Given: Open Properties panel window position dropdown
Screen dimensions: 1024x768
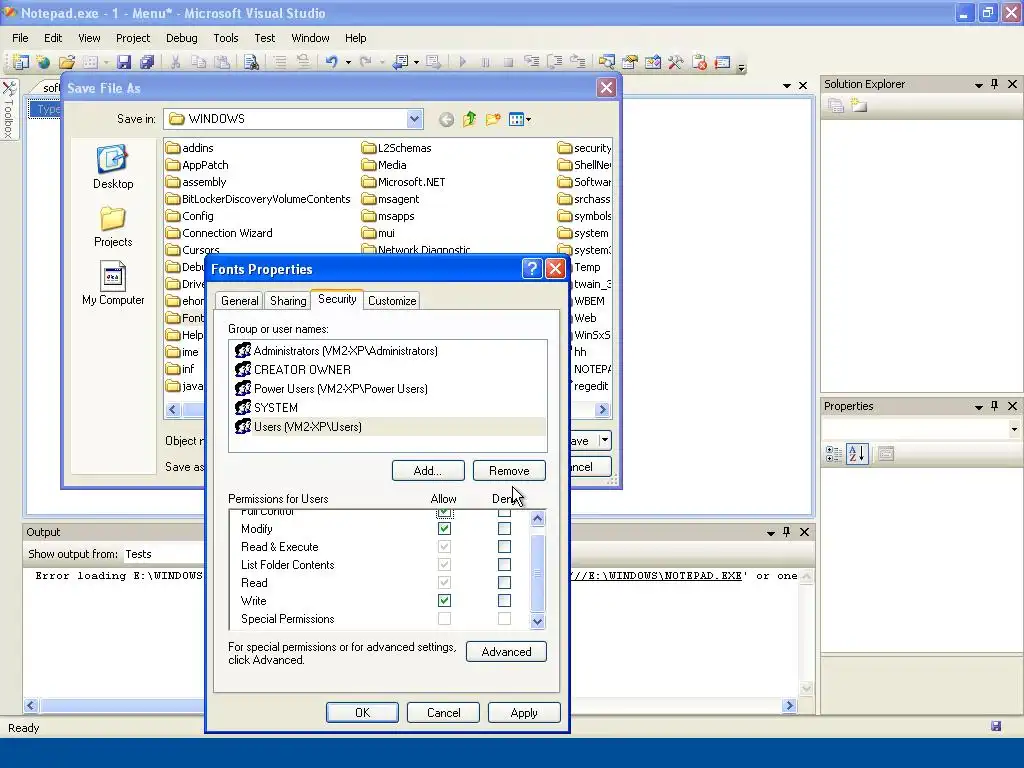Looking at the screenshot, I should (978, 407).
